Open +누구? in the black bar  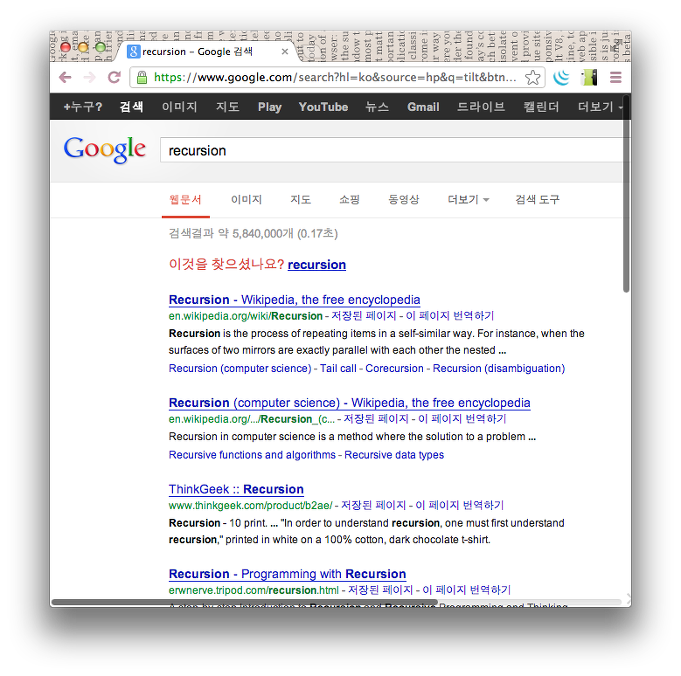pos(83,107)
